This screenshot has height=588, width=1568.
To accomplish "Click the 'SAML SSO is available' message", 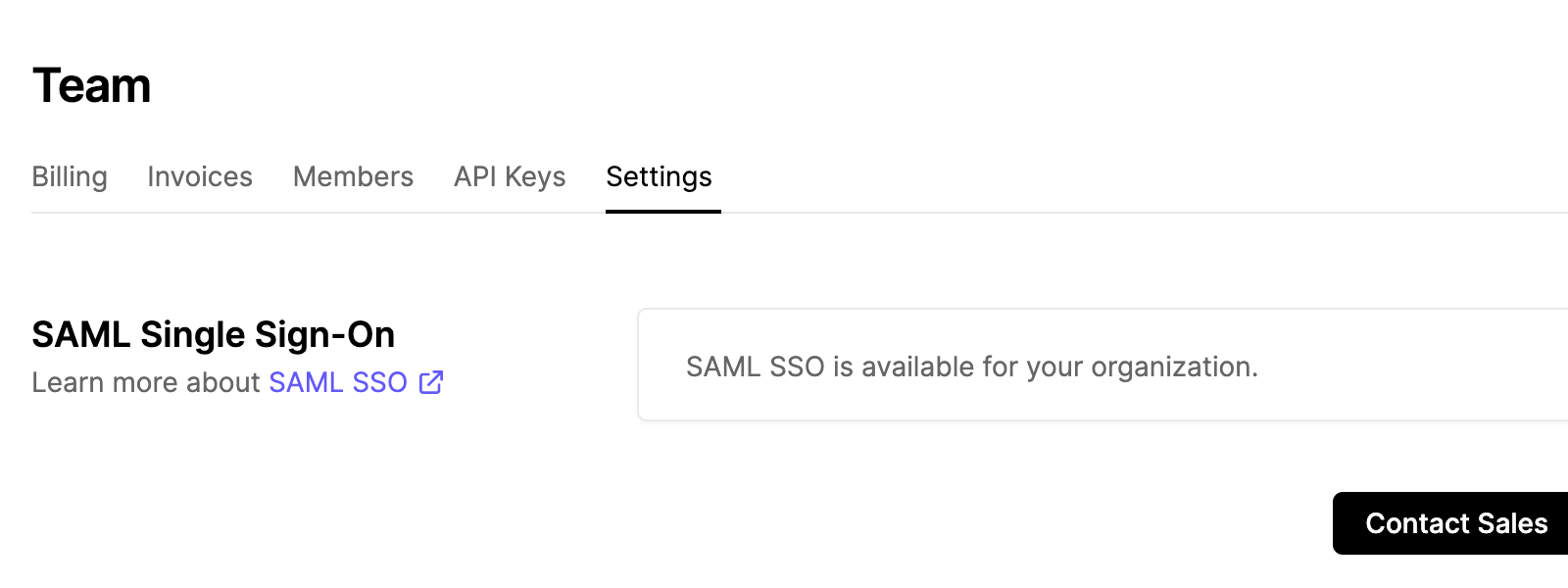I will 971,367.
